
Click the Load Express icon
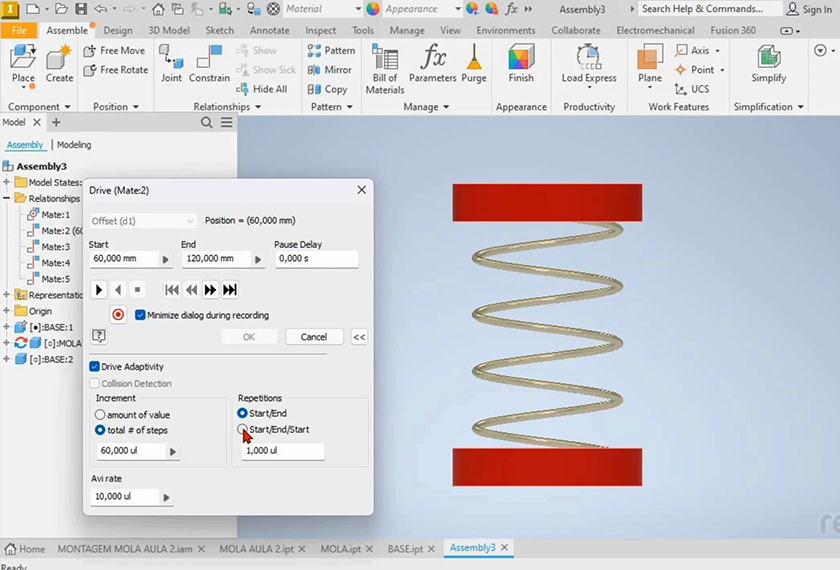[589, 60]
